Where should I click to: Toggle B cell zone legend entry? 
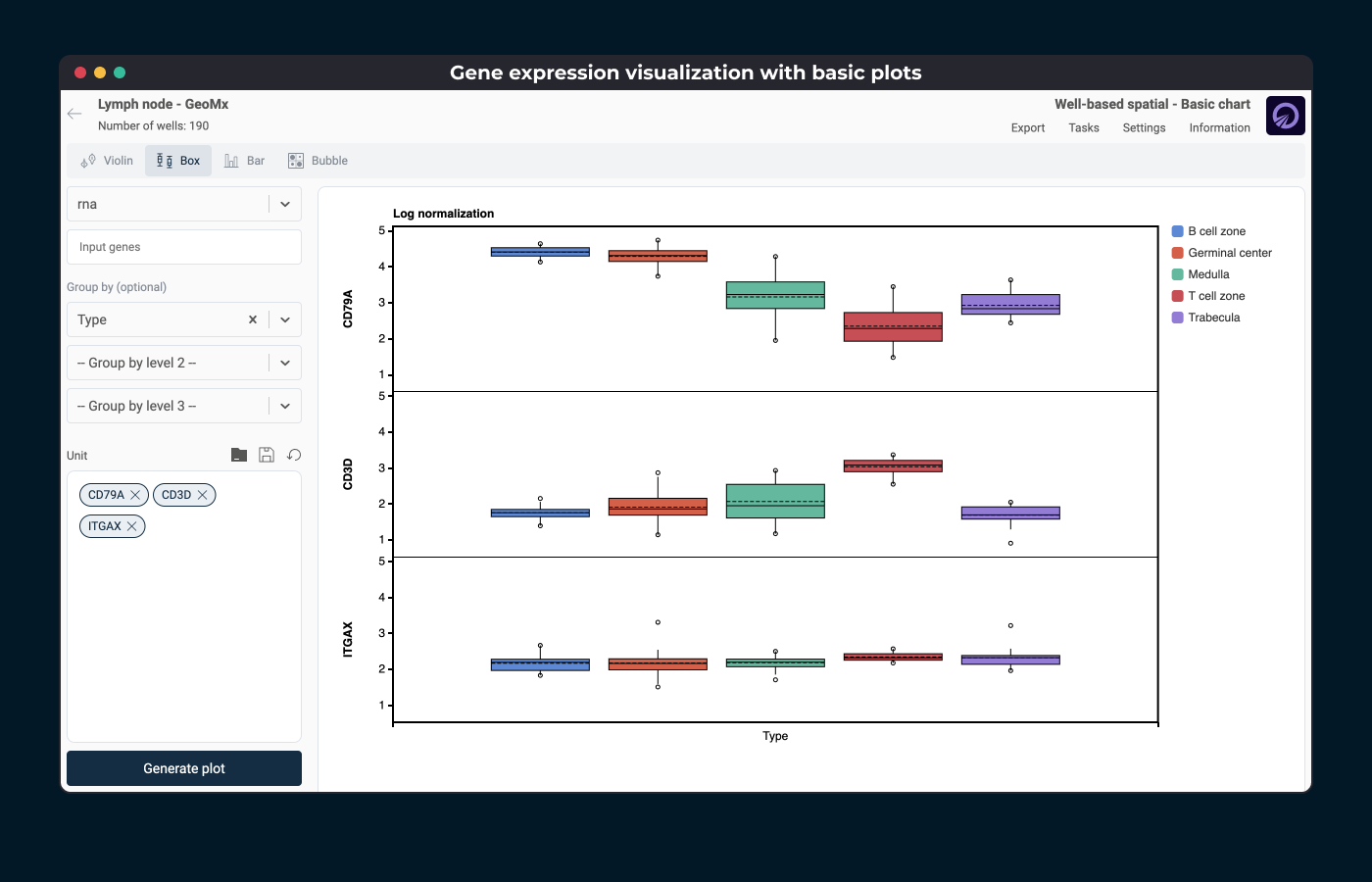pyautogui.click(x=1216, y=231)
